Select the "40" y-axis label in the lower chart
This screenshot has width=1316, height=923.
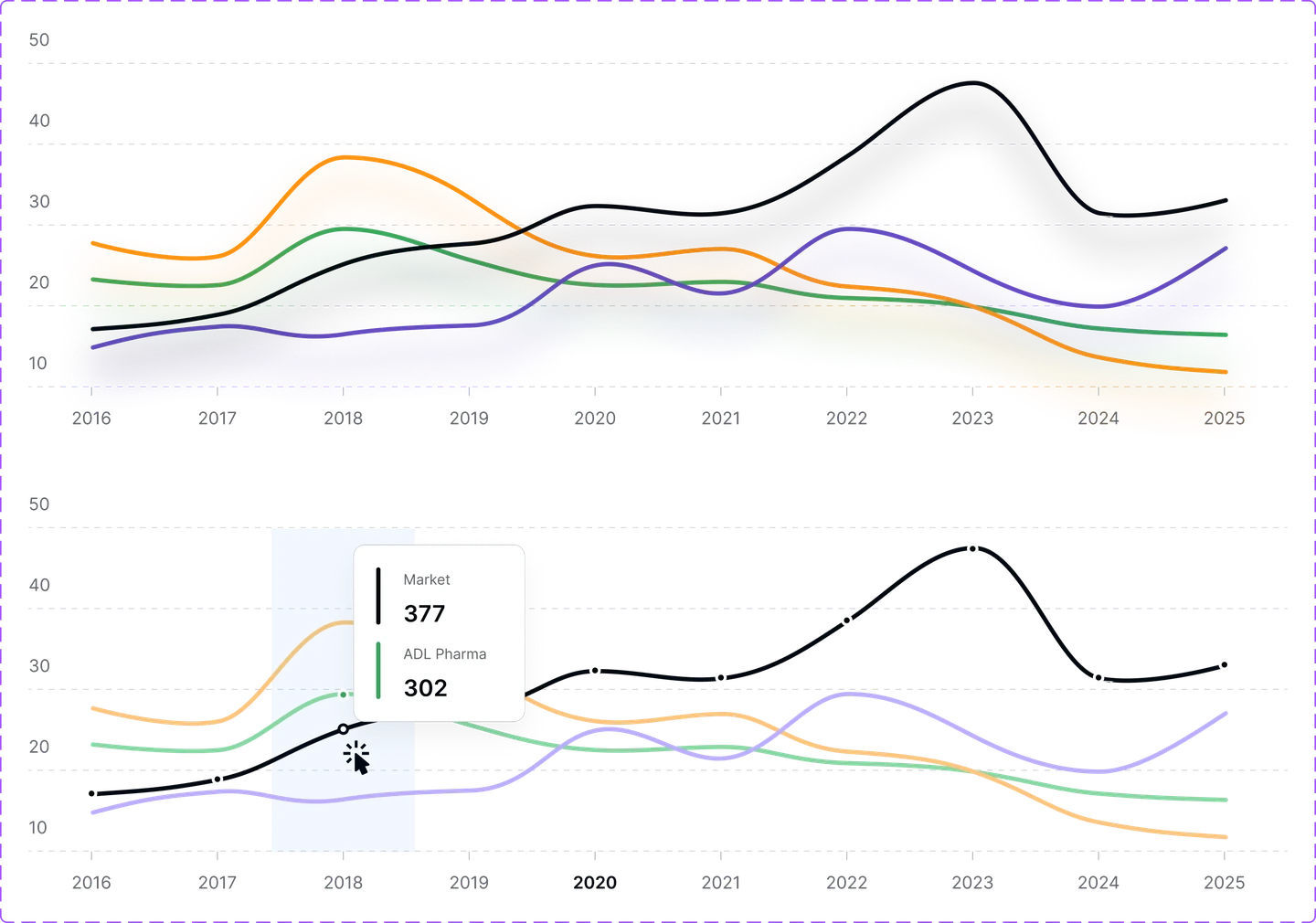39,585
